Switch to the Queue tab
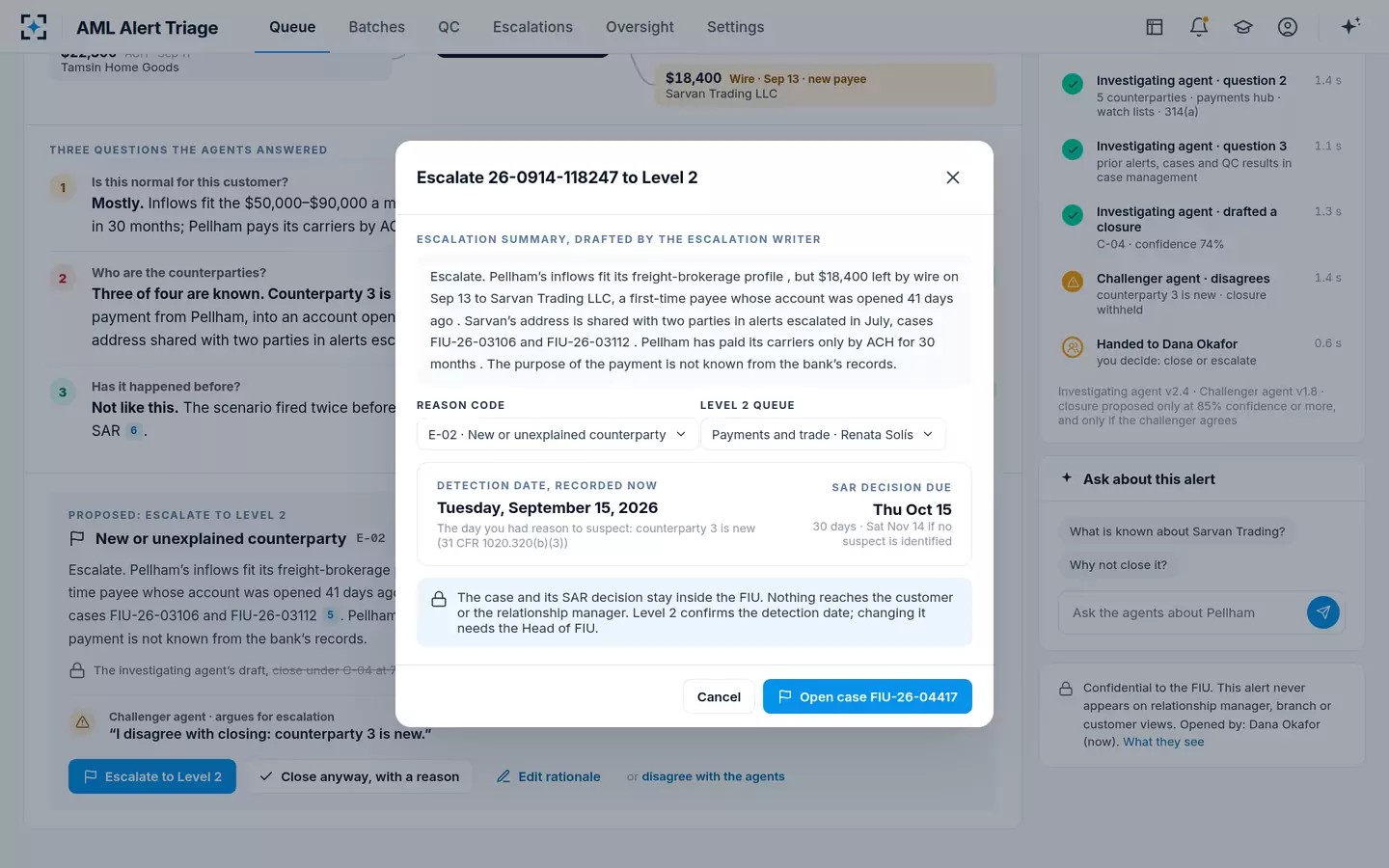The image size is (1389, 868). (x=292, y=27)
